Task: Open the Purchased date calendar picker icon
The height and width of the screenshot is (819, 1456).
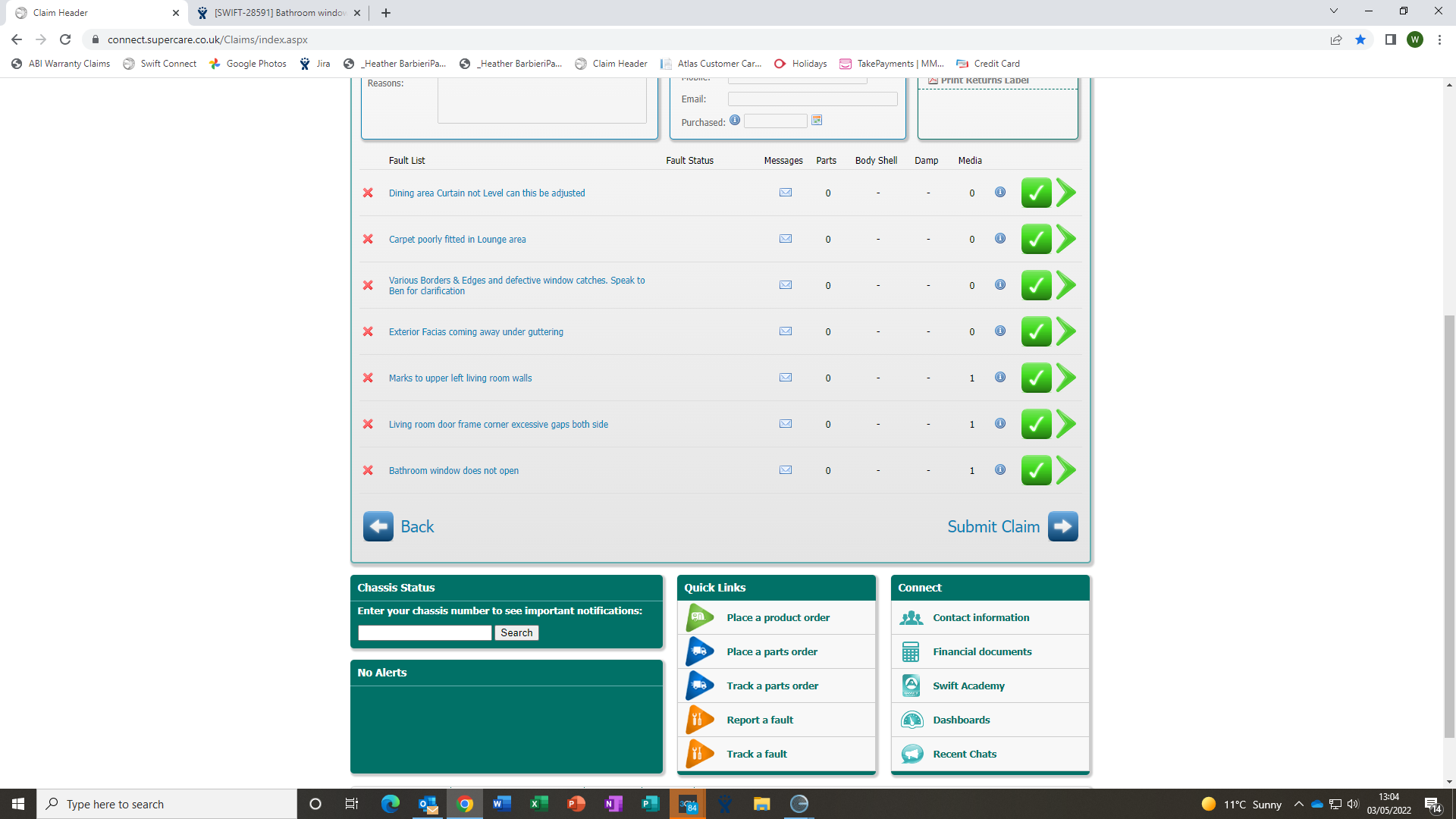Action: (x=817, y=121)
